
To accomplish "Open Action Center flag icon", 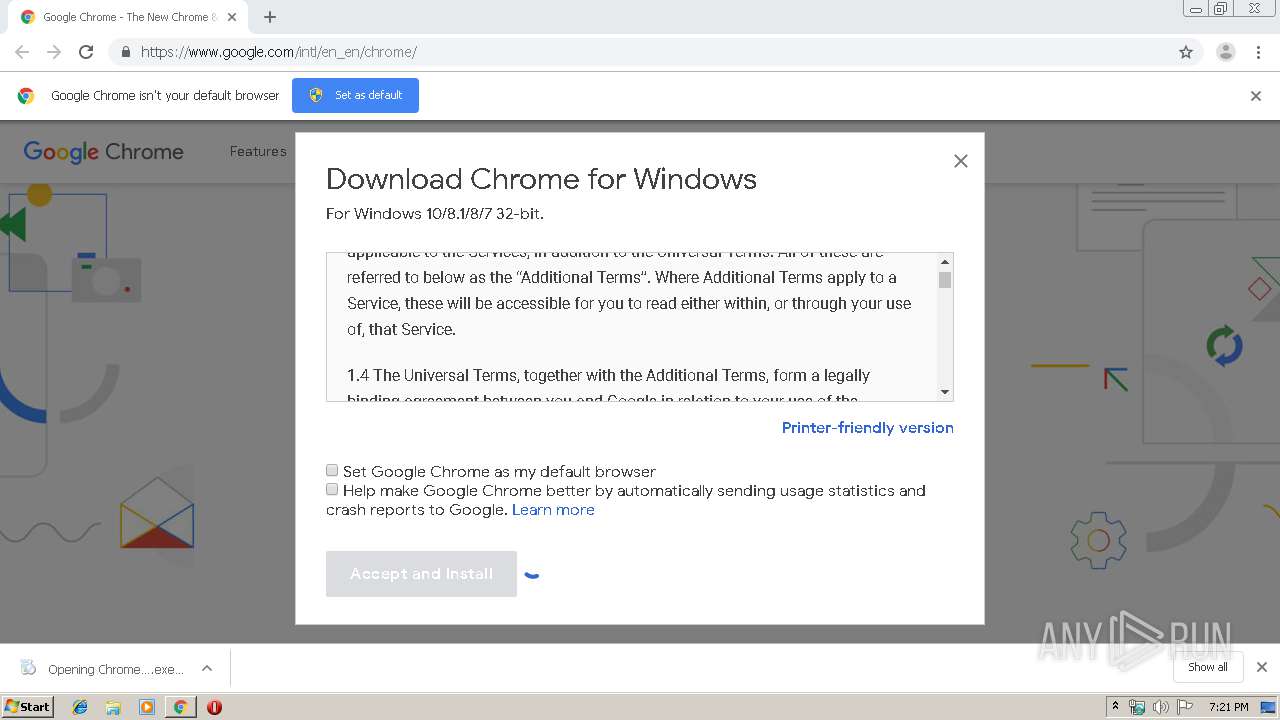I will click(x=1185, y=707).
